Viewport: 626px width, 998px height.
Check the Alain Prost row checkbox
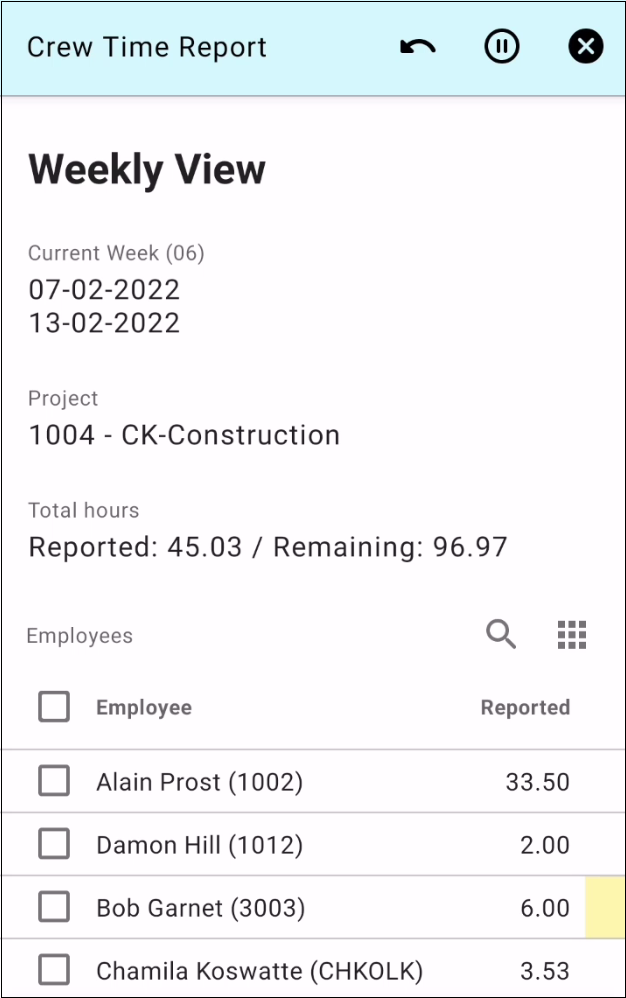[54, 781]
